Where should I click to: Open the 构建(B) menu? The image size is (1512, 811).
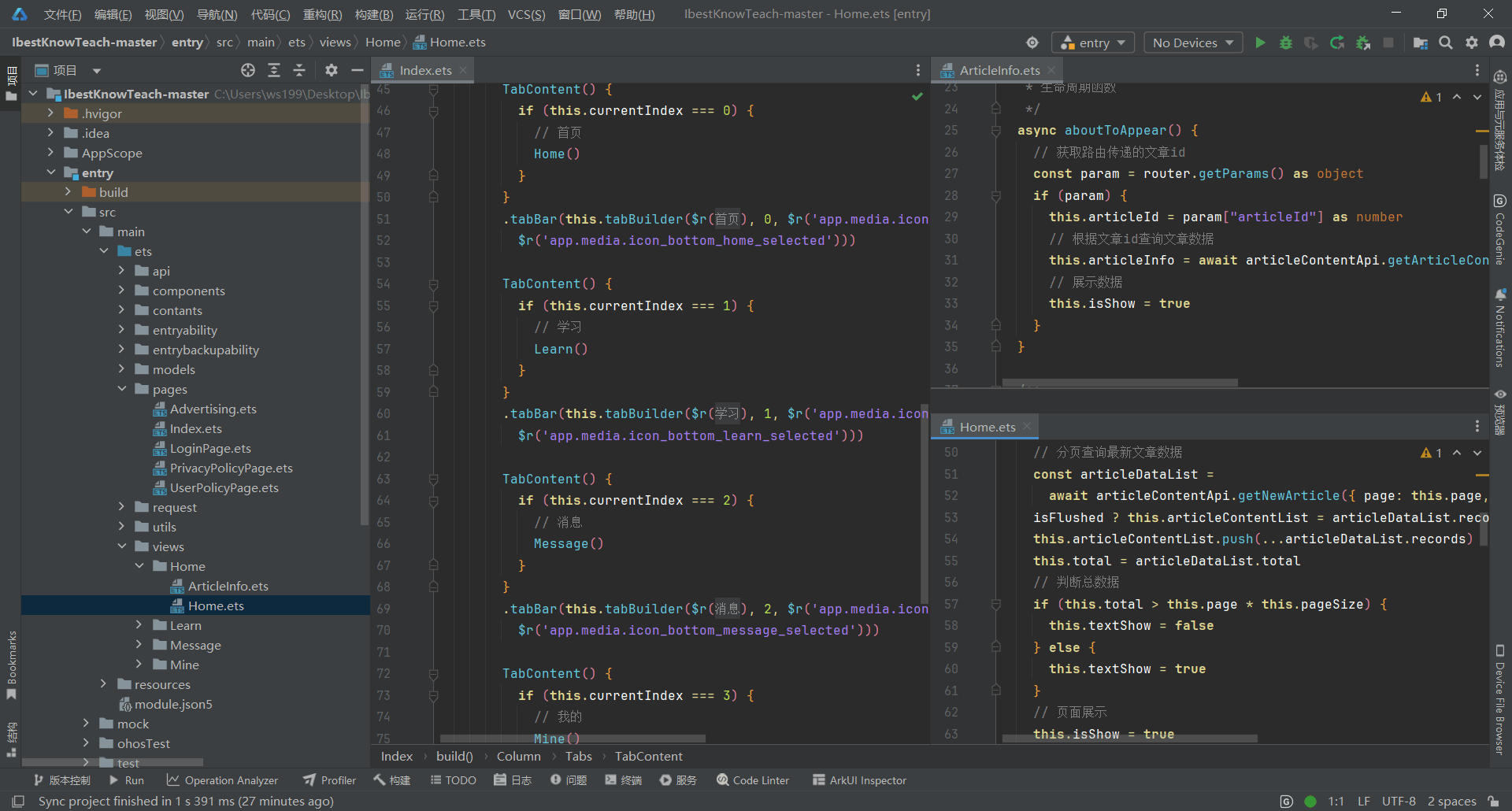374,14
